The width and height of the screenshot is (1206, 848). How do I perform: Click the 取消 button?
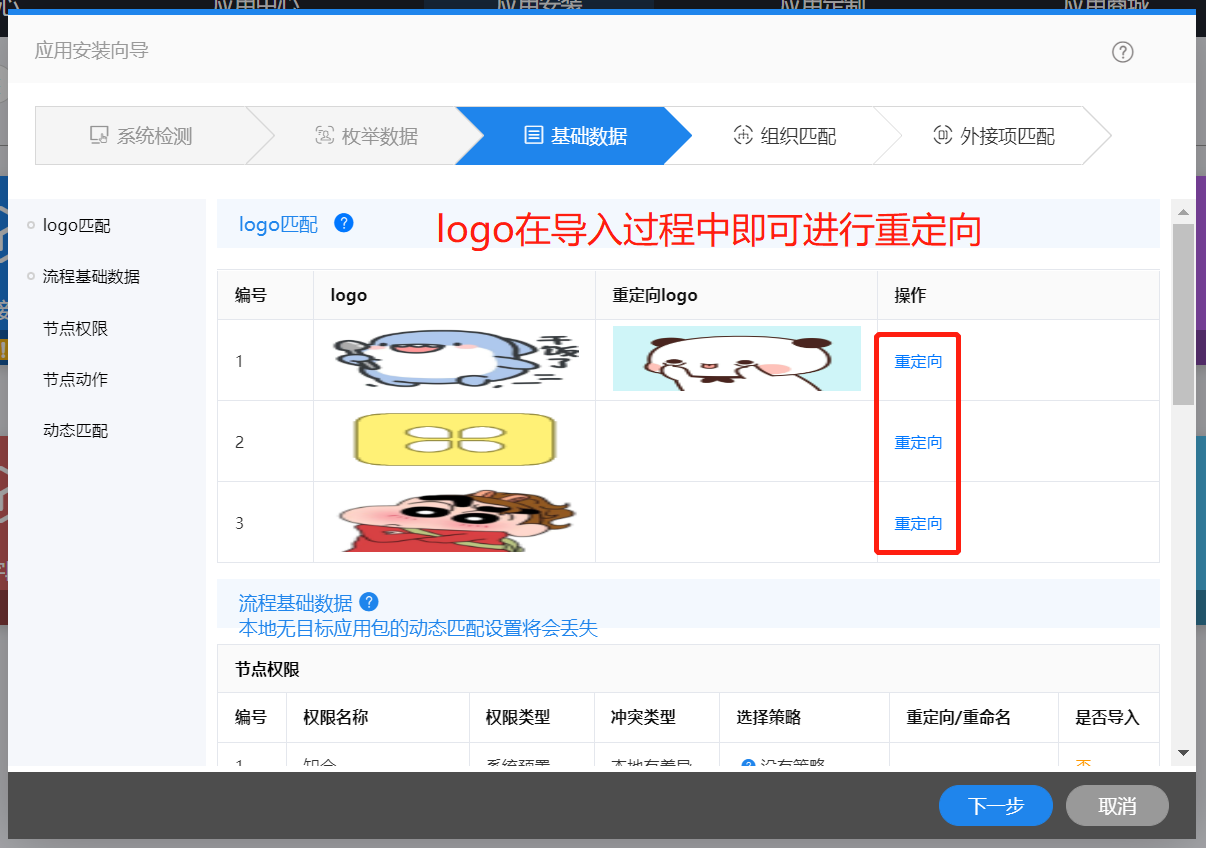tap(1117, 806)
